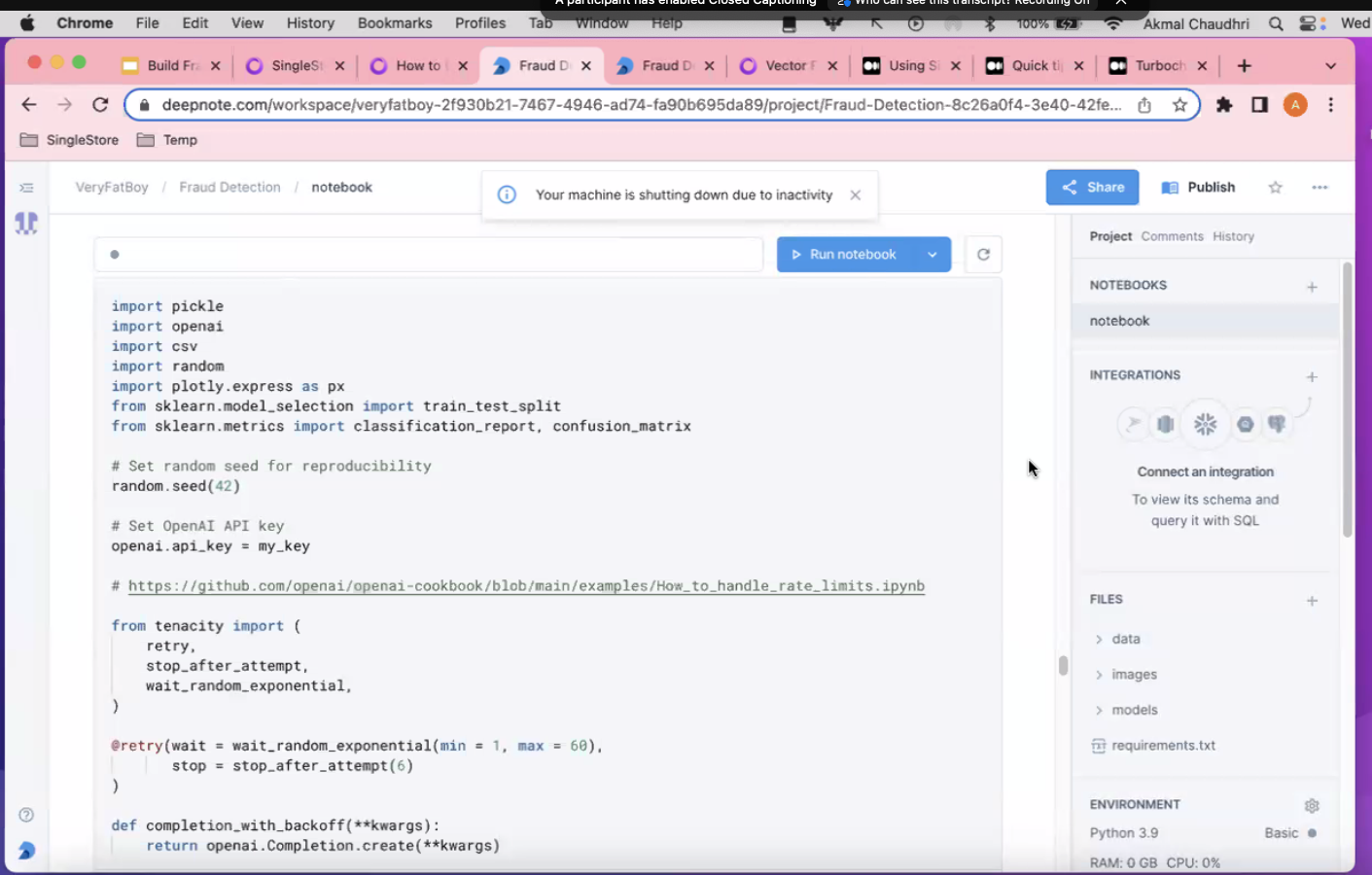
Task: Open environment settings gear icon
Action: tap(1312, 805)
